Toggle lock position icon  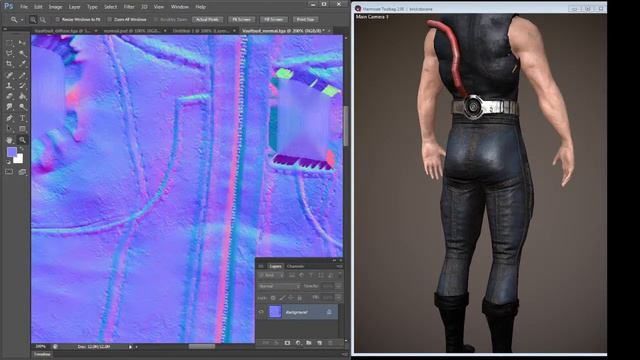[x=291, y=298]
